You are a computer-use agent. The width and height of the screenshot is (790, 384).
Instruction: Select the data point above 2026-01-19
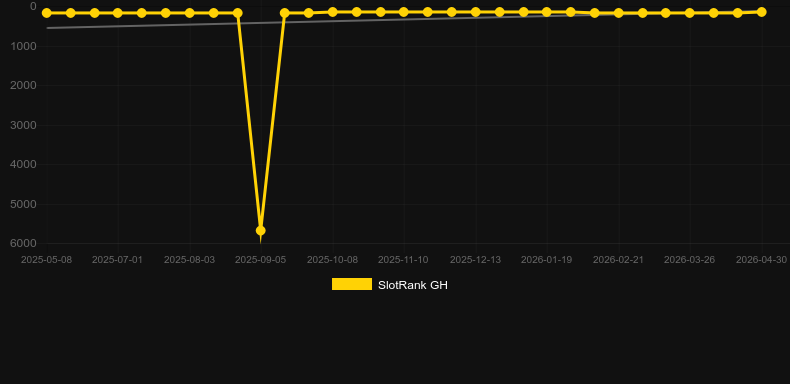[547, 12]
